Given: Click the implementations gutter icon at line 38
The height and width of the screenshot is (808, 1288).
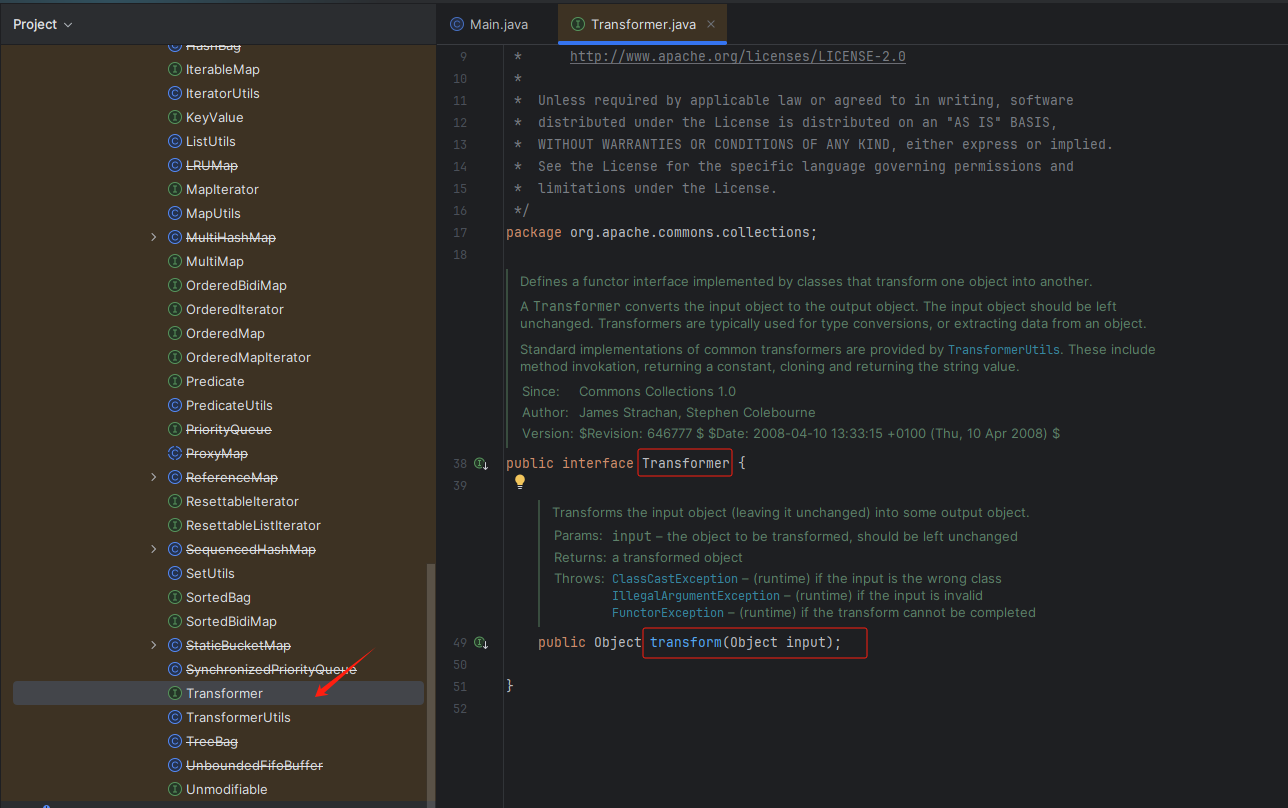Looking at the screenshot, I should click(480, 463).
